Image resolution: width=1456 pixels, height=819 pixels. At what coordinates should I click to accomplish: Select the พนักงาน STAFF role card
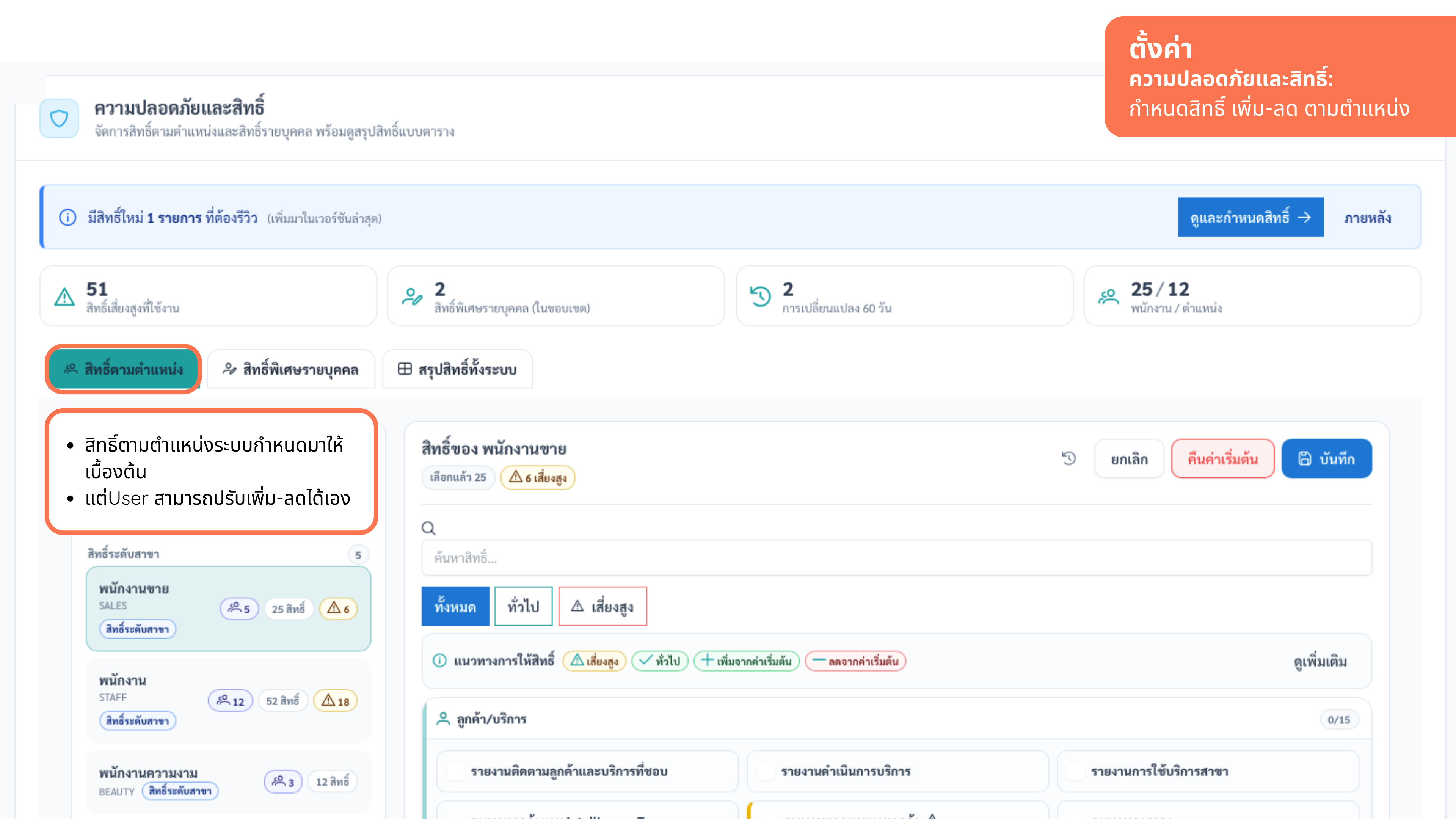pyautogui.click(x=228, y=701)
